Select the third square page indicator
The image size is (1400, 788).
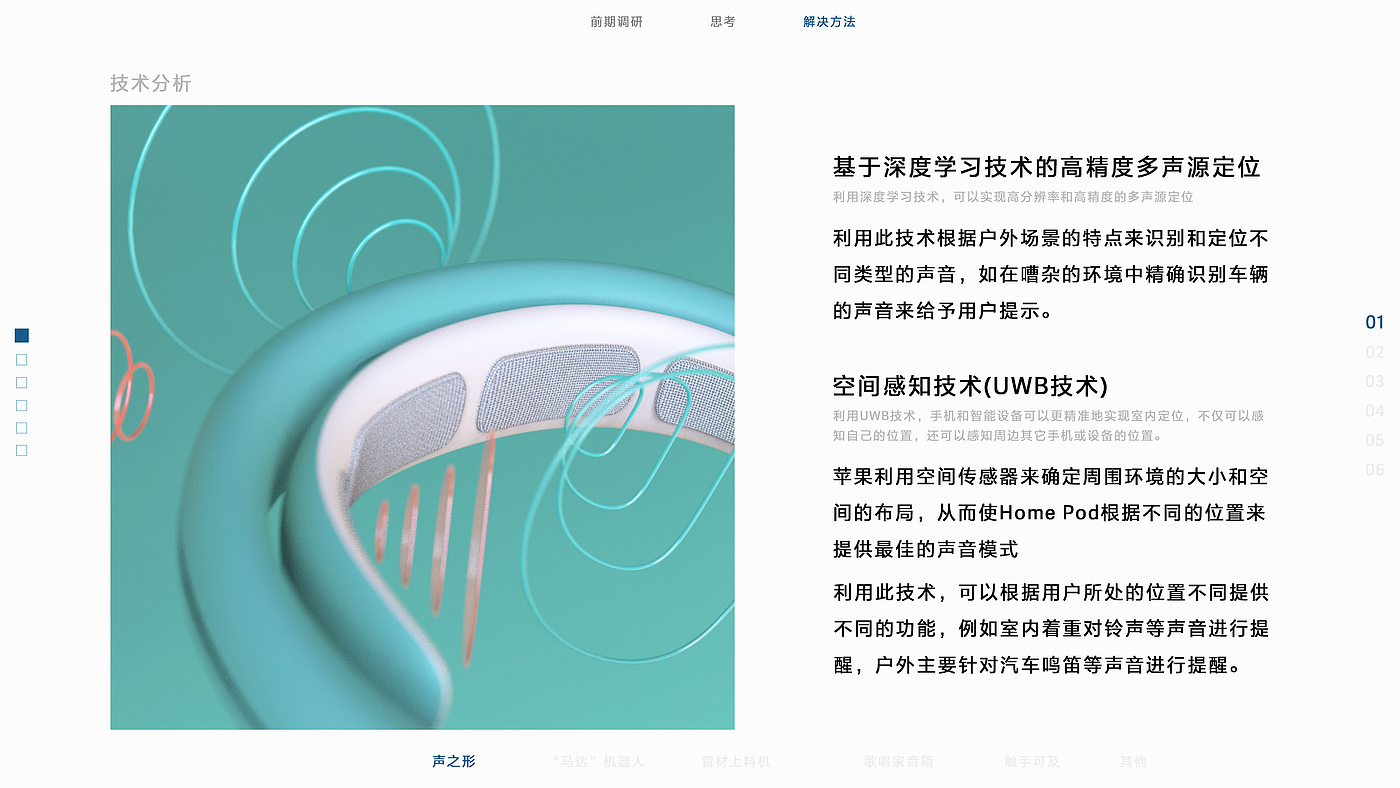tap(22, 383)
